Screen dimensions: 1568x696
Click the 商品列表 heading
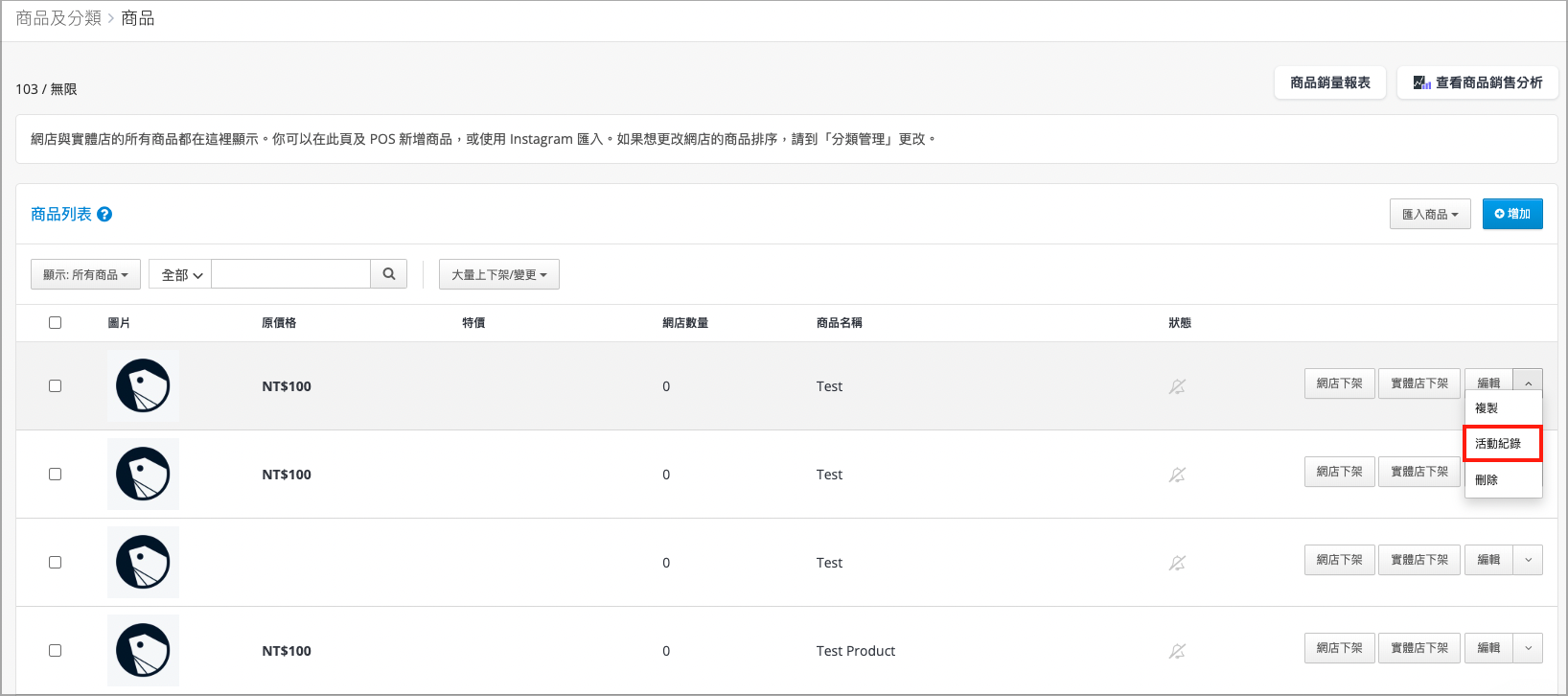pos(61,214)
